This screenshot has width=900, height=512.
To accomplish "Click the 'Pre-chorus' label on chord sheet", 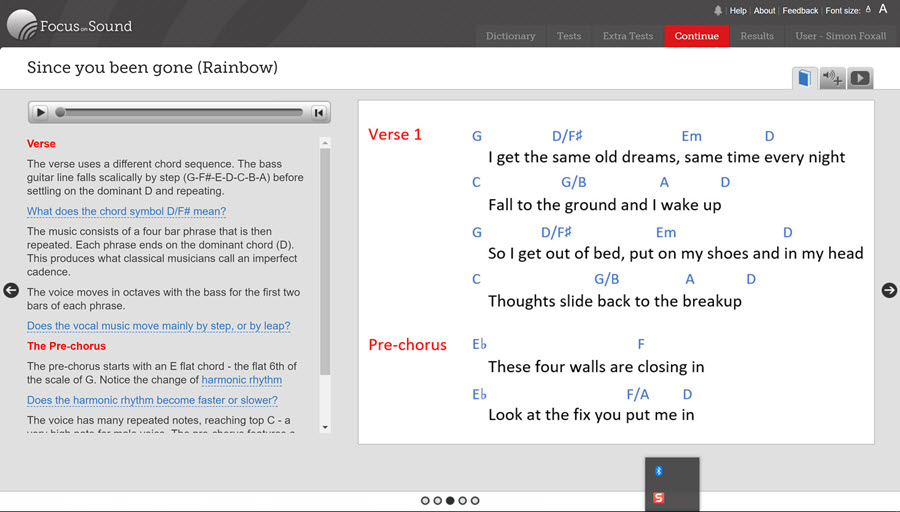I will coord(408,344).
